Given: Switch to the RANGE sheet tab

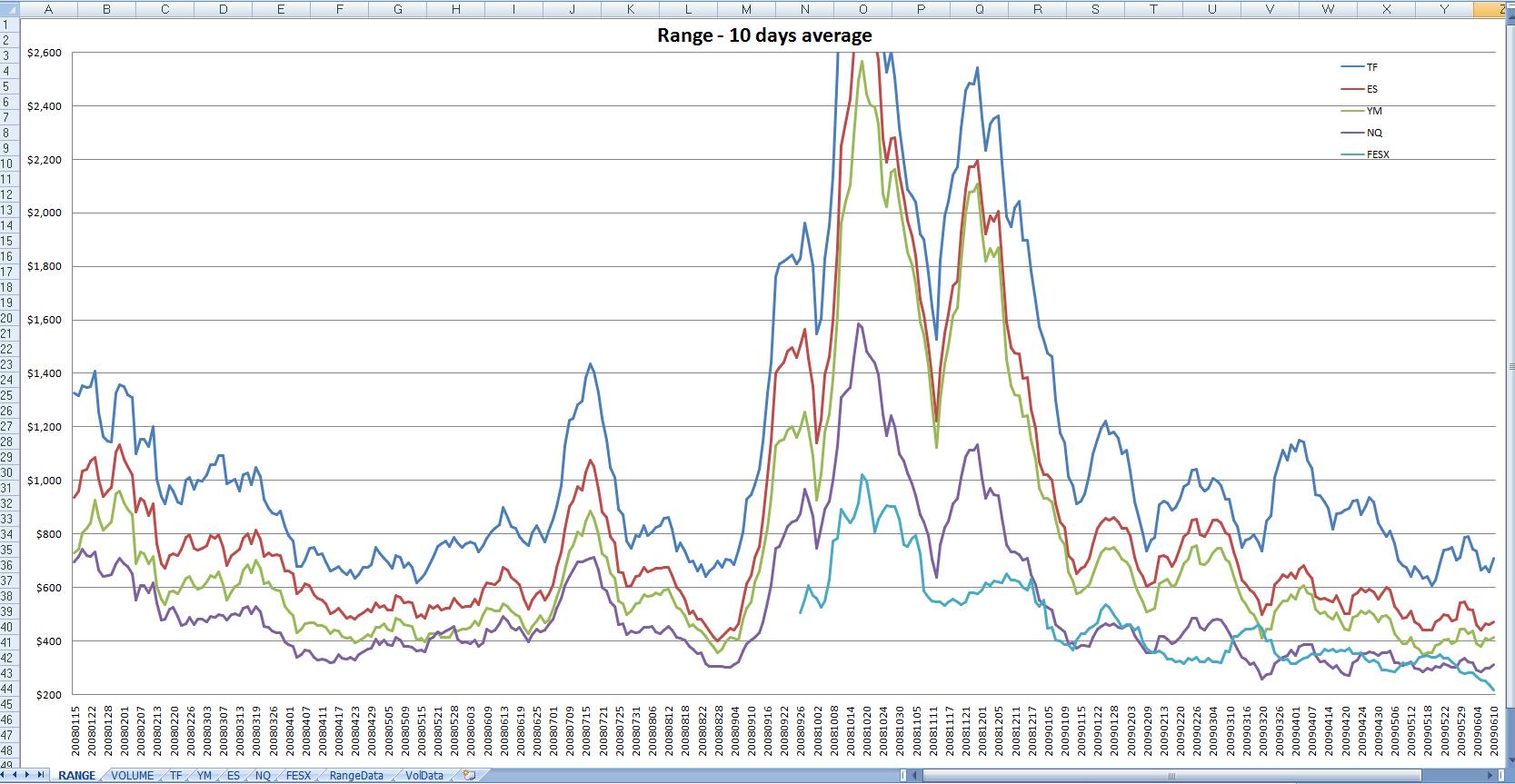Looking at the screenshot, I should [76, 775].
